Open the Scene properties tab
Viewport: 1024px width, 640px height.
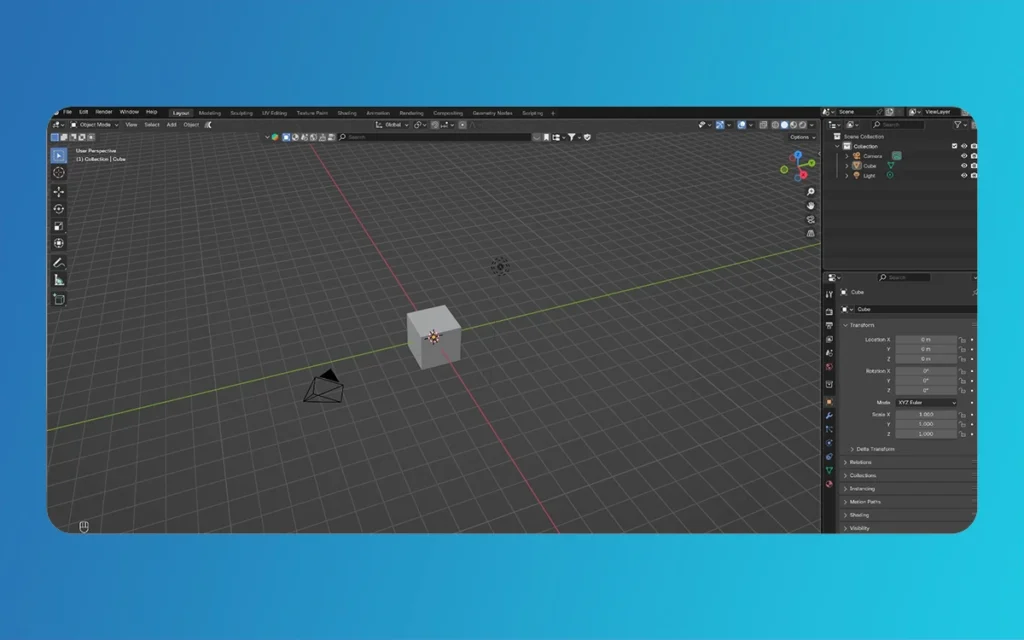[x=829, y=353]
